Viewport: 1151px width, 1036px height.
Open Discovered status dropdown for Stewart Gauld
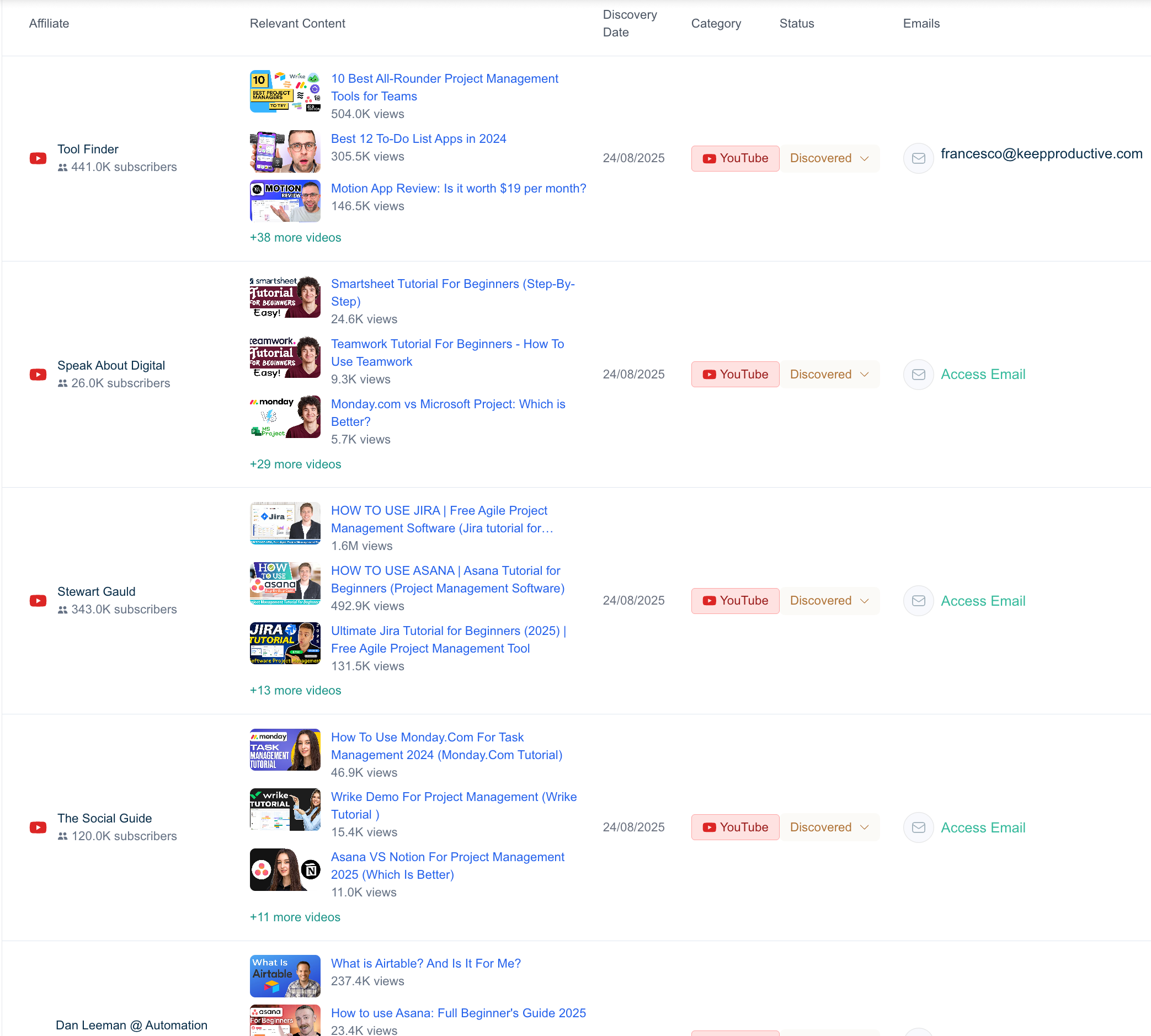829,601
